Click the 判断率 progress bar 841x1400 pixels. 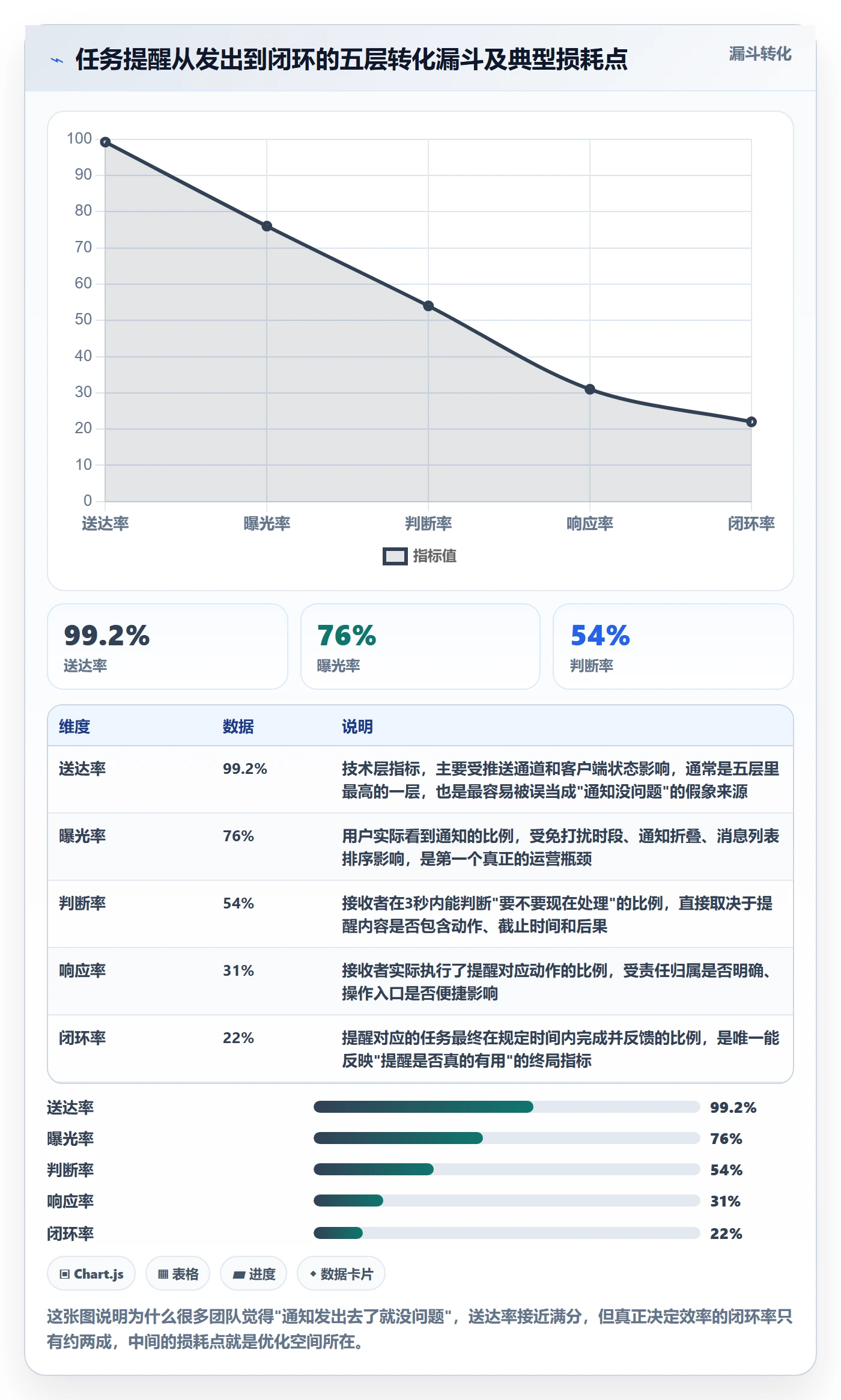(507, 1169)
